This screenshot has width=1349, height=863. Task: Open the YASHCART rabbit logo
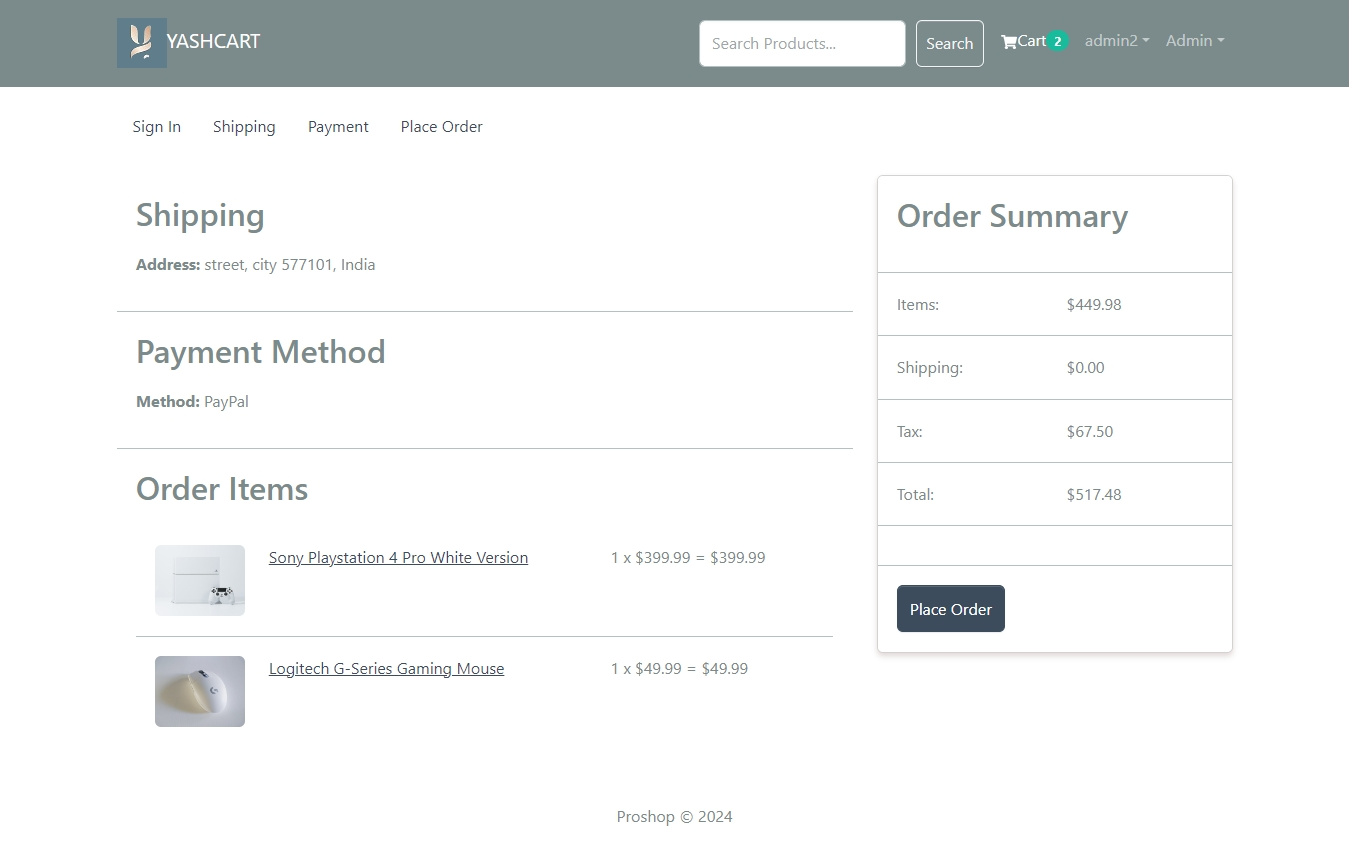click(141, 43)
